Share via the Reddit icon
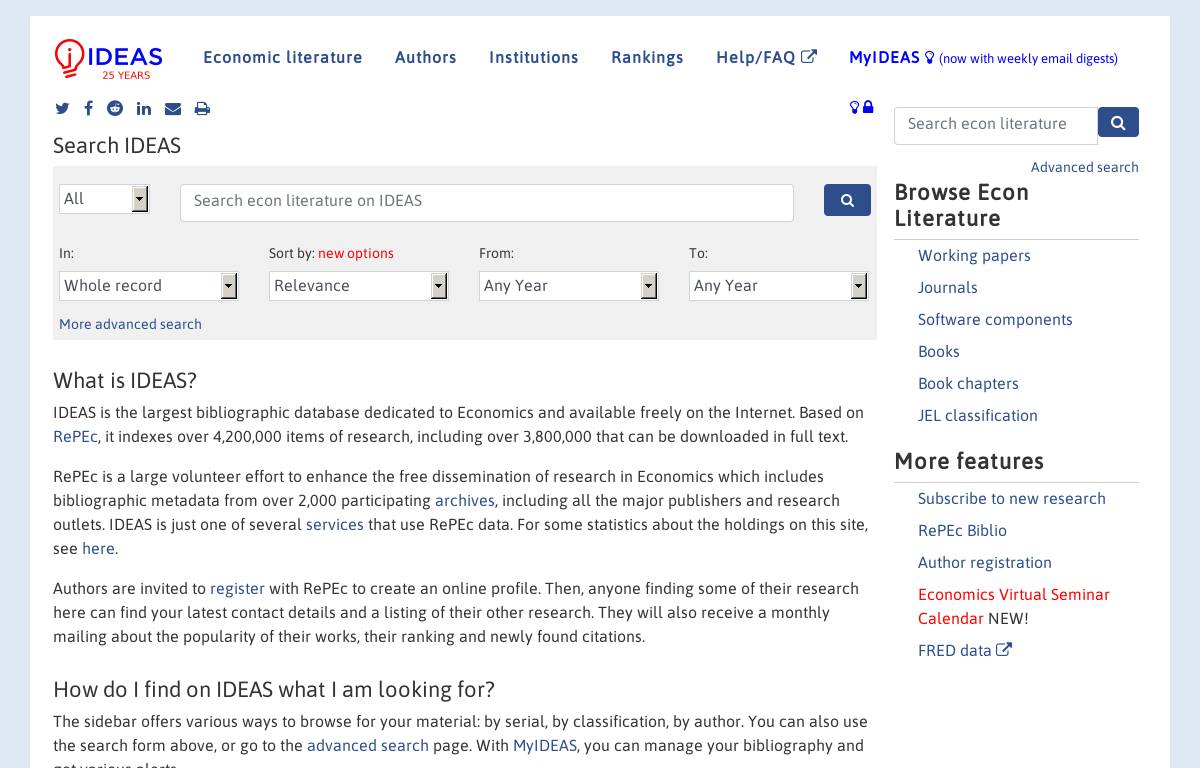This screenshot has width=1200, height=768. [115, 109]
